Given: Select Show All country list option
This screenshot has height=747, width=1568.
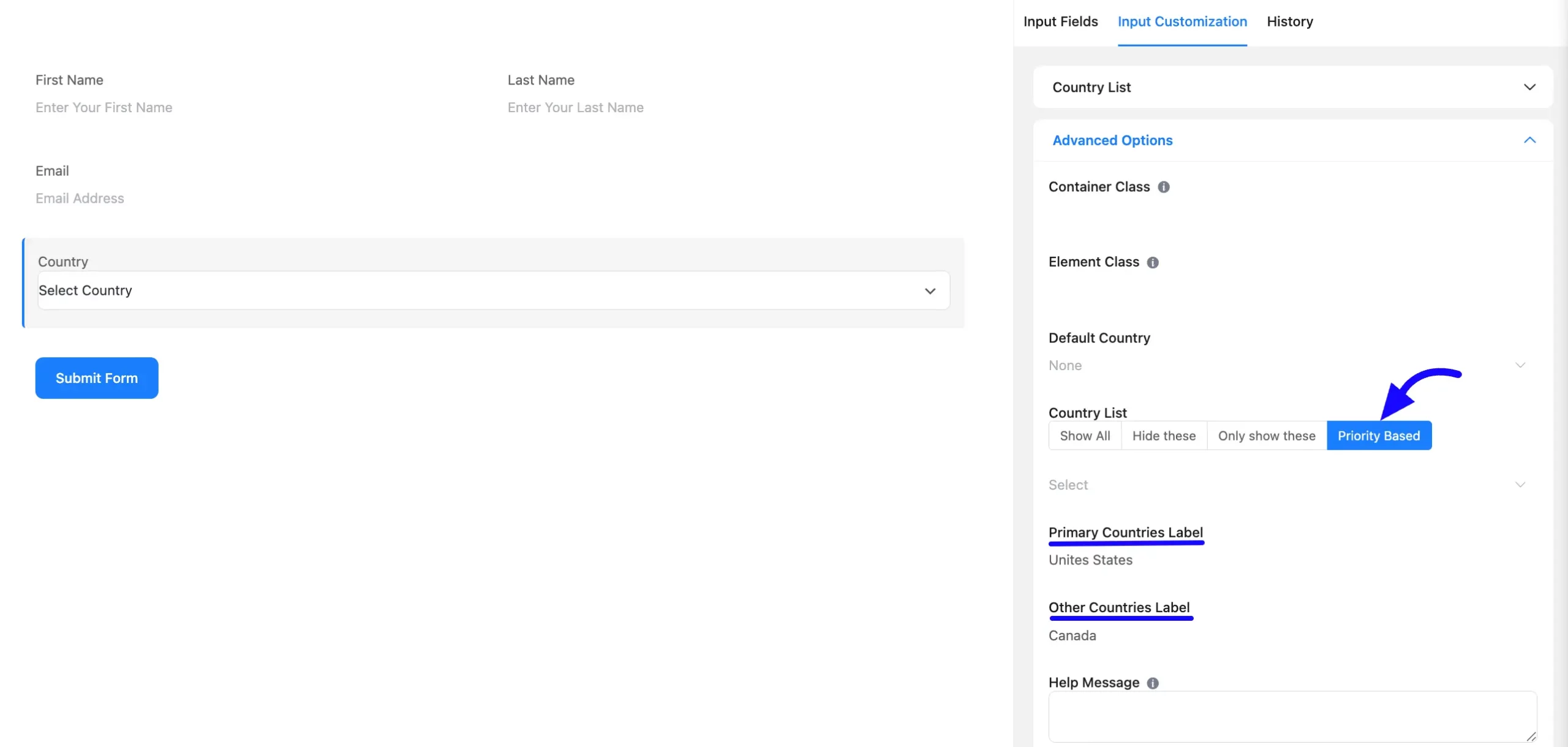Looking at the screenshot, I should tap(1085, 436).
